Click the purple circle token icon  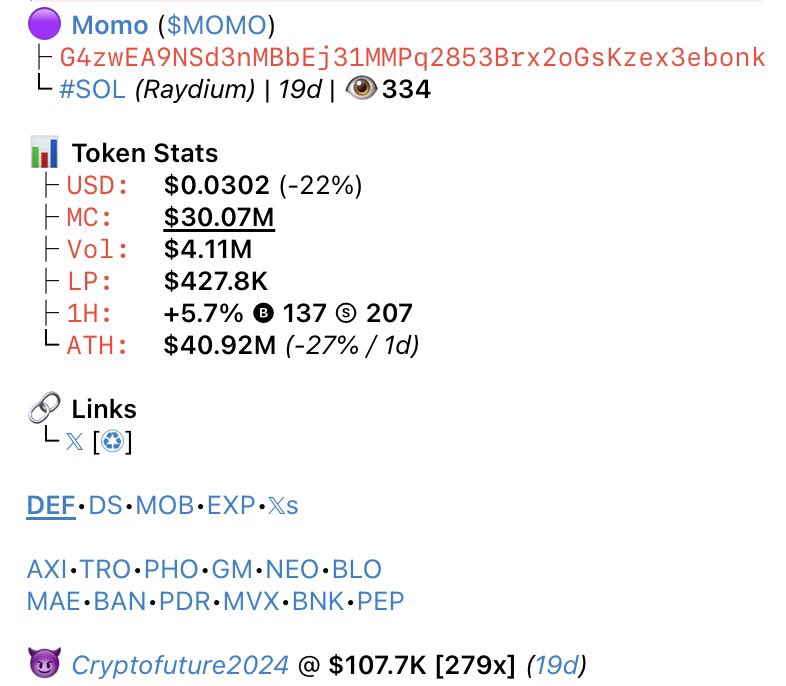44,24
